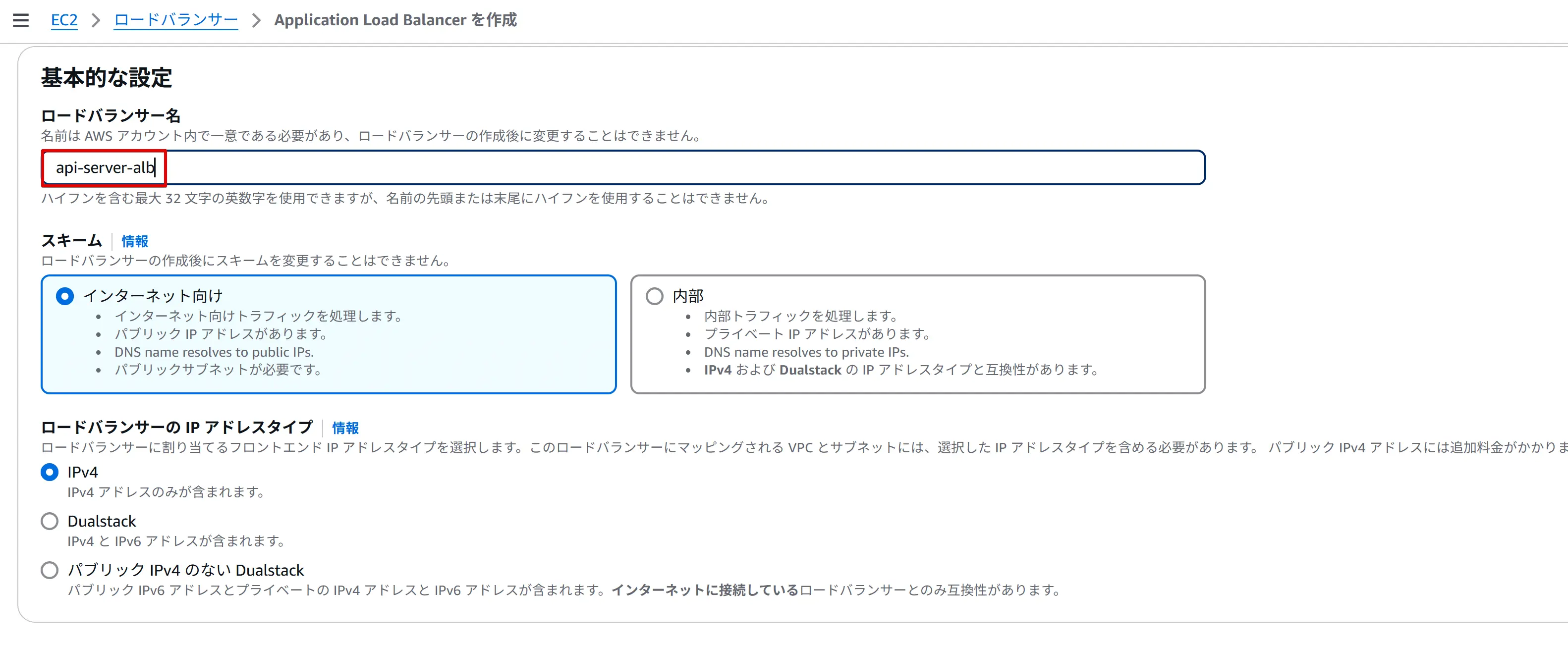Click the chevron after EC2 breadcrumb

[96, 20]
